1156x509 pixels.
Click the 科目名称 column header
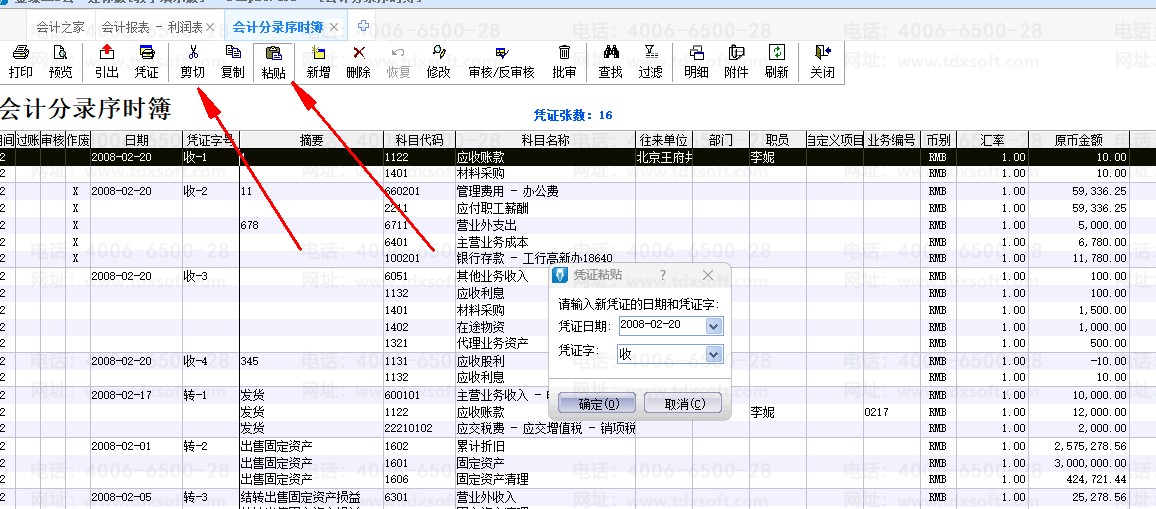pos(544,140)
